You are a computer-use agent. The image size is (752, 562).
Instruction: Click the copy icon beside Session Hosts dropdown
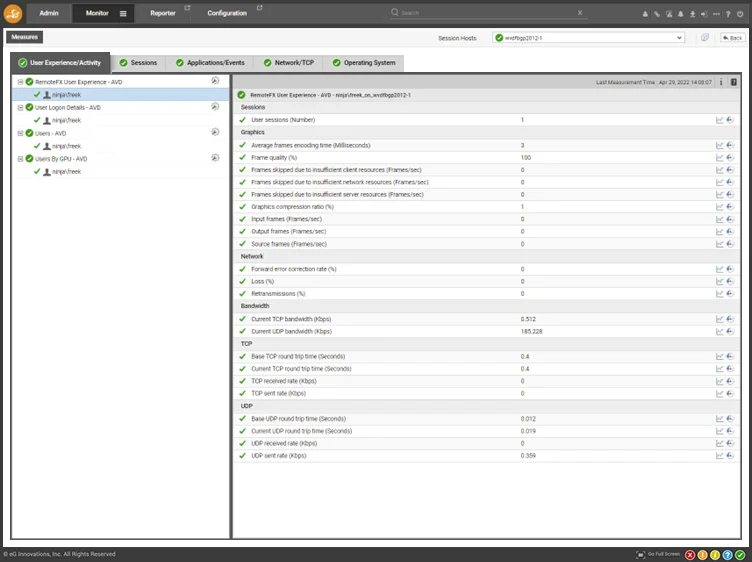[x=705, y=37]
